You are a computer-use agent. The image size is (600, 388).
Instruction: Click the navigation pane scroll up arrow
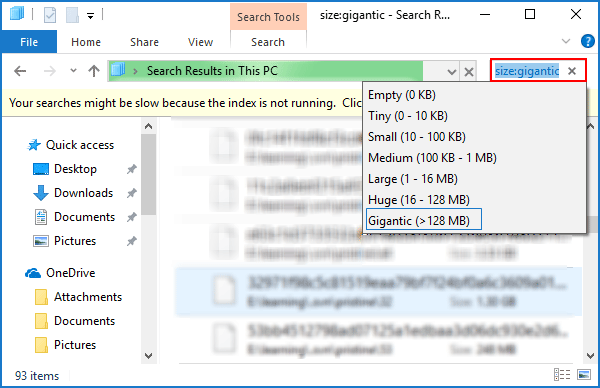[x=148, y=126]
